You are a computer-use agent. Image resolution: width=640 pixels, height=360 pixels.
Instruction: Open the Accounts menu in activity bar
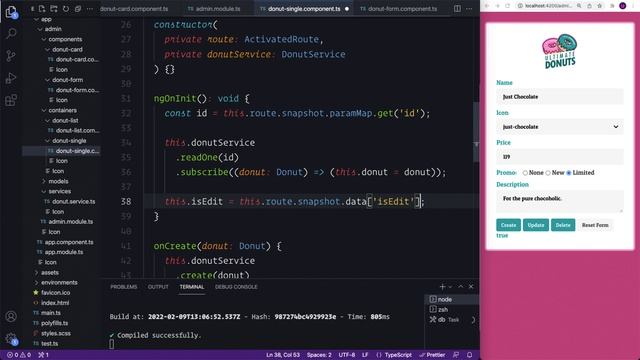tap(11, 316)
